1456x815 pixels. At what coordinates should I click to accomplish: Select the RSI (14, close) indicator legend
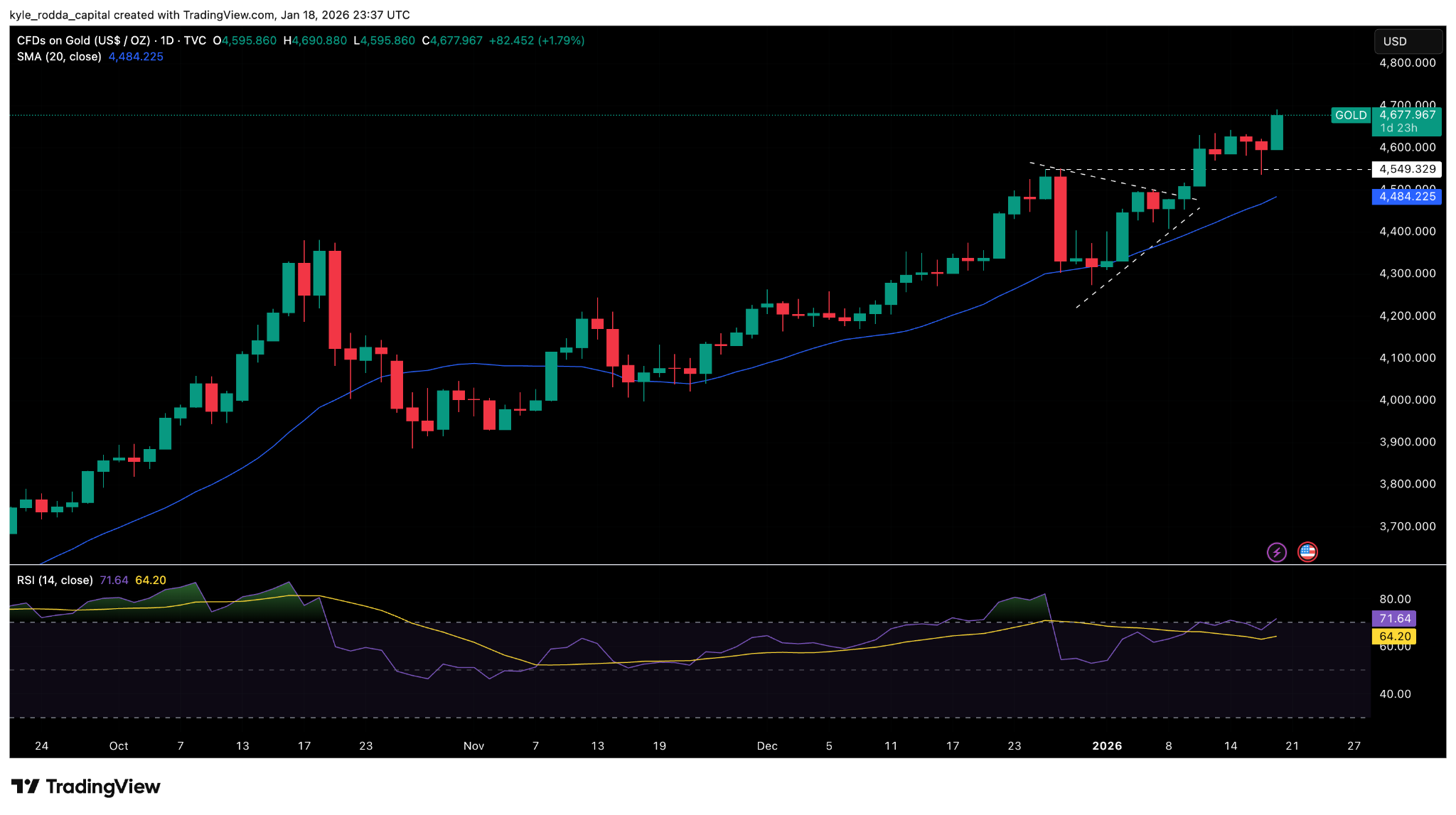coord(55,581)
